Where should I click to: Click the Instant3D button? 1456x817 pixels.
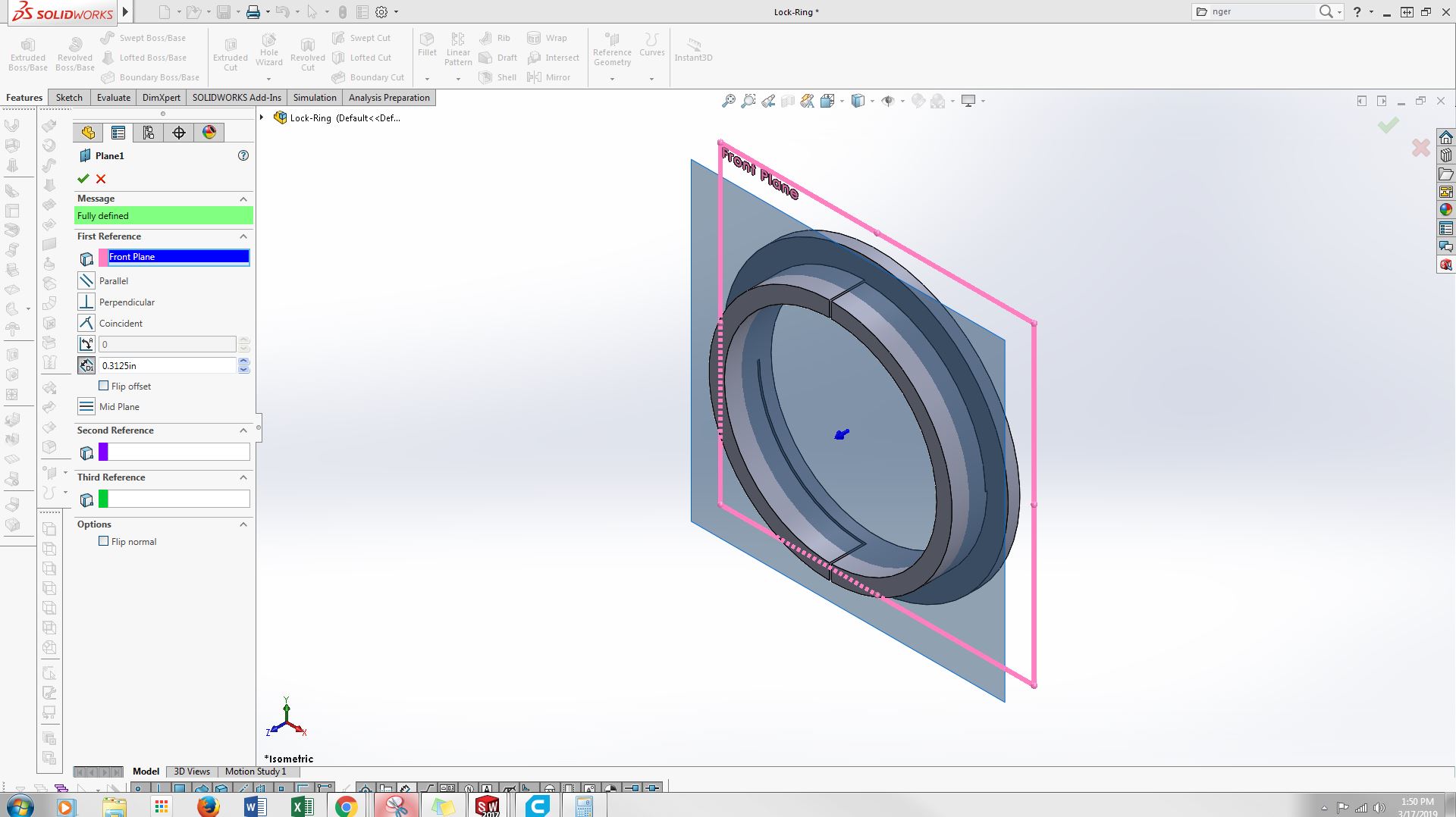tap(693, 50)
